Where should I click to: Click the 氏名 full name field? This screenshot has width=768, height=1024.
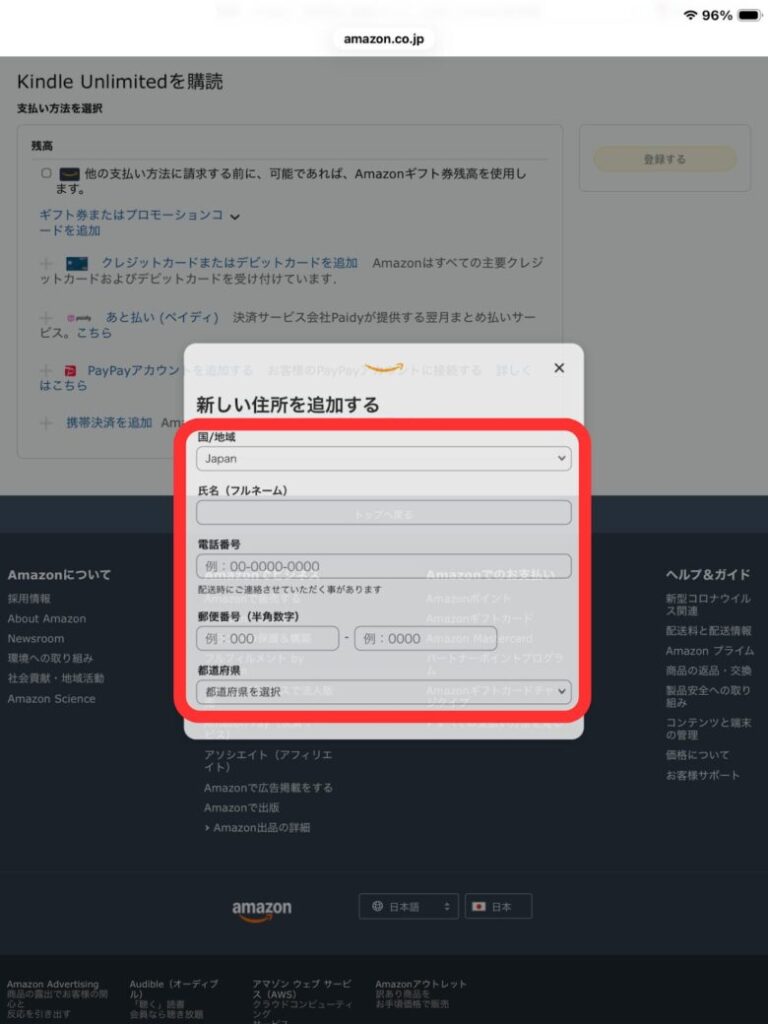(383, 513)
